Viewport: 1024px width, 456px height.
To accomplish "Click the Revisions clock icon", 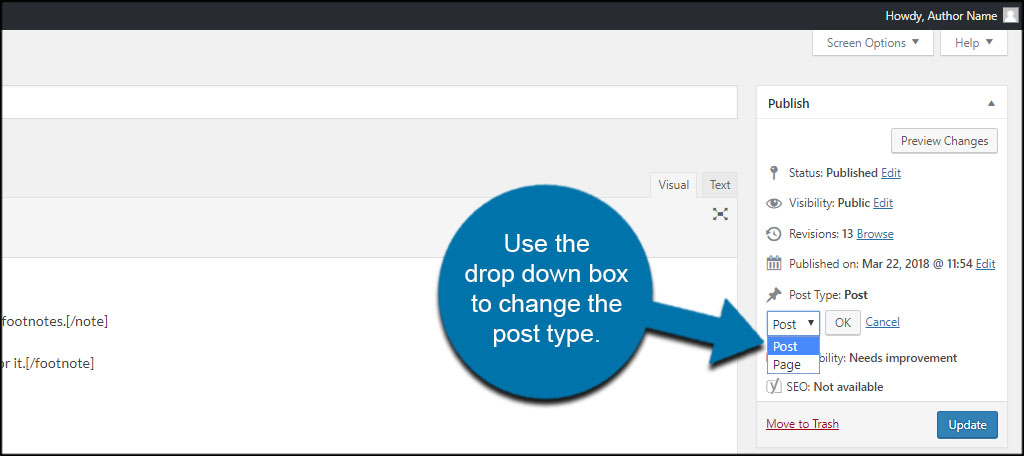I will click(x=774, y=234).
